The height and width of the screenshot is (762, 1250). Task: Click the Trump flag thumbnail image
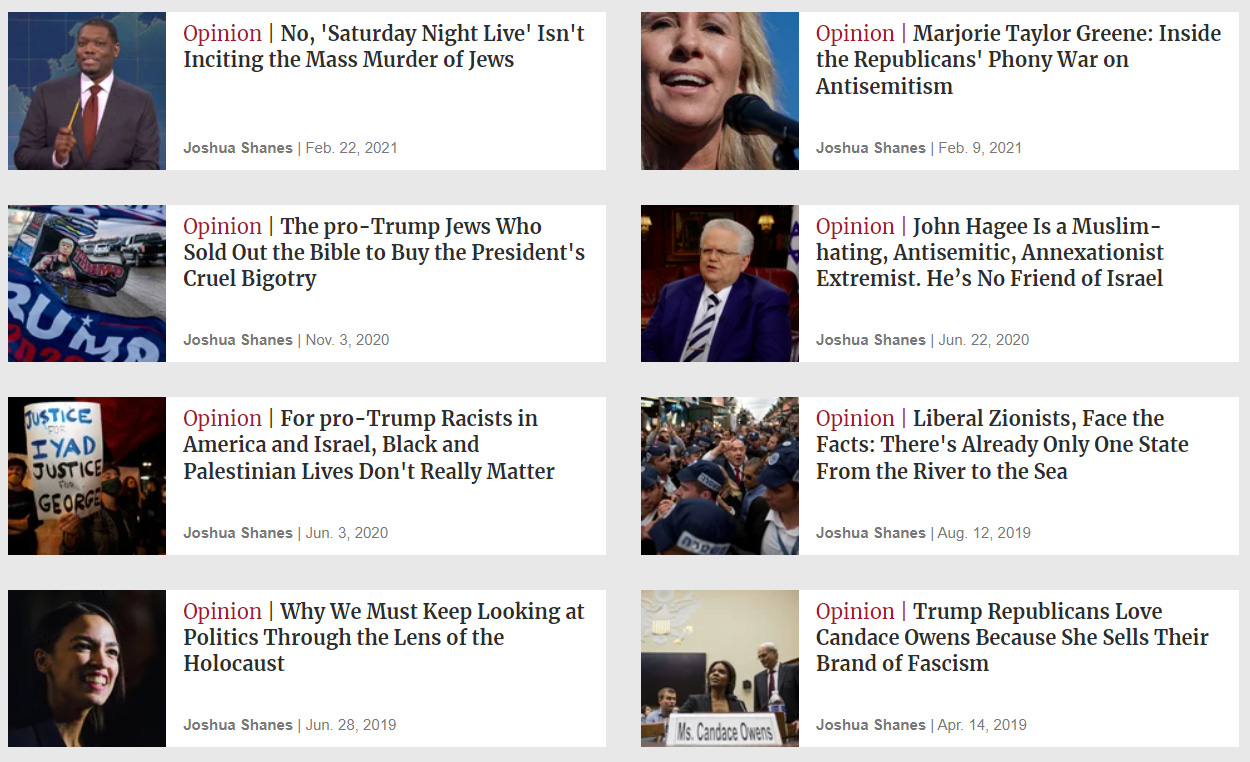click(87, 283)
